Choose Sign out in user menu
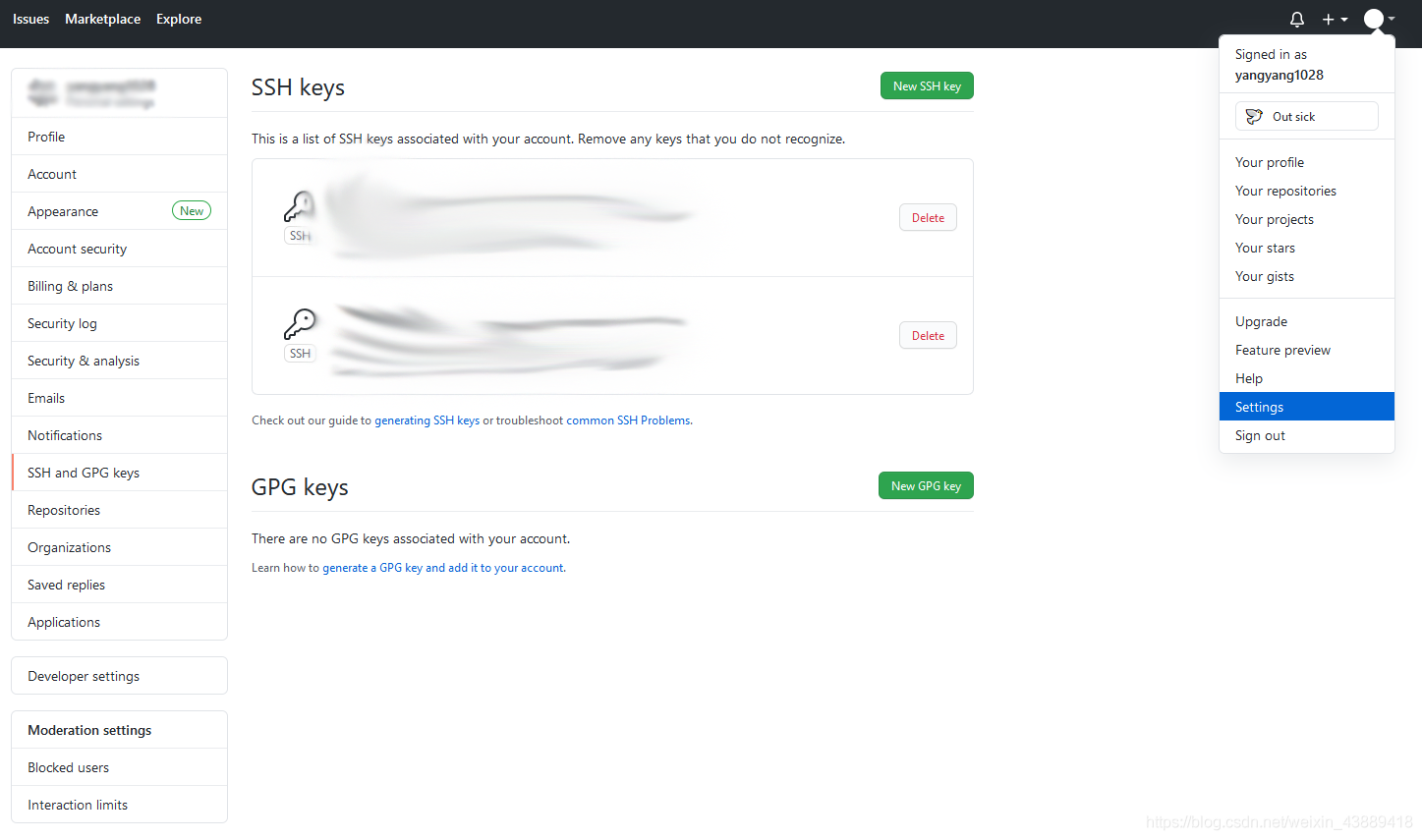This screenshot has width=1422, height=840. pyautogui.click(x=1306, y=435)
